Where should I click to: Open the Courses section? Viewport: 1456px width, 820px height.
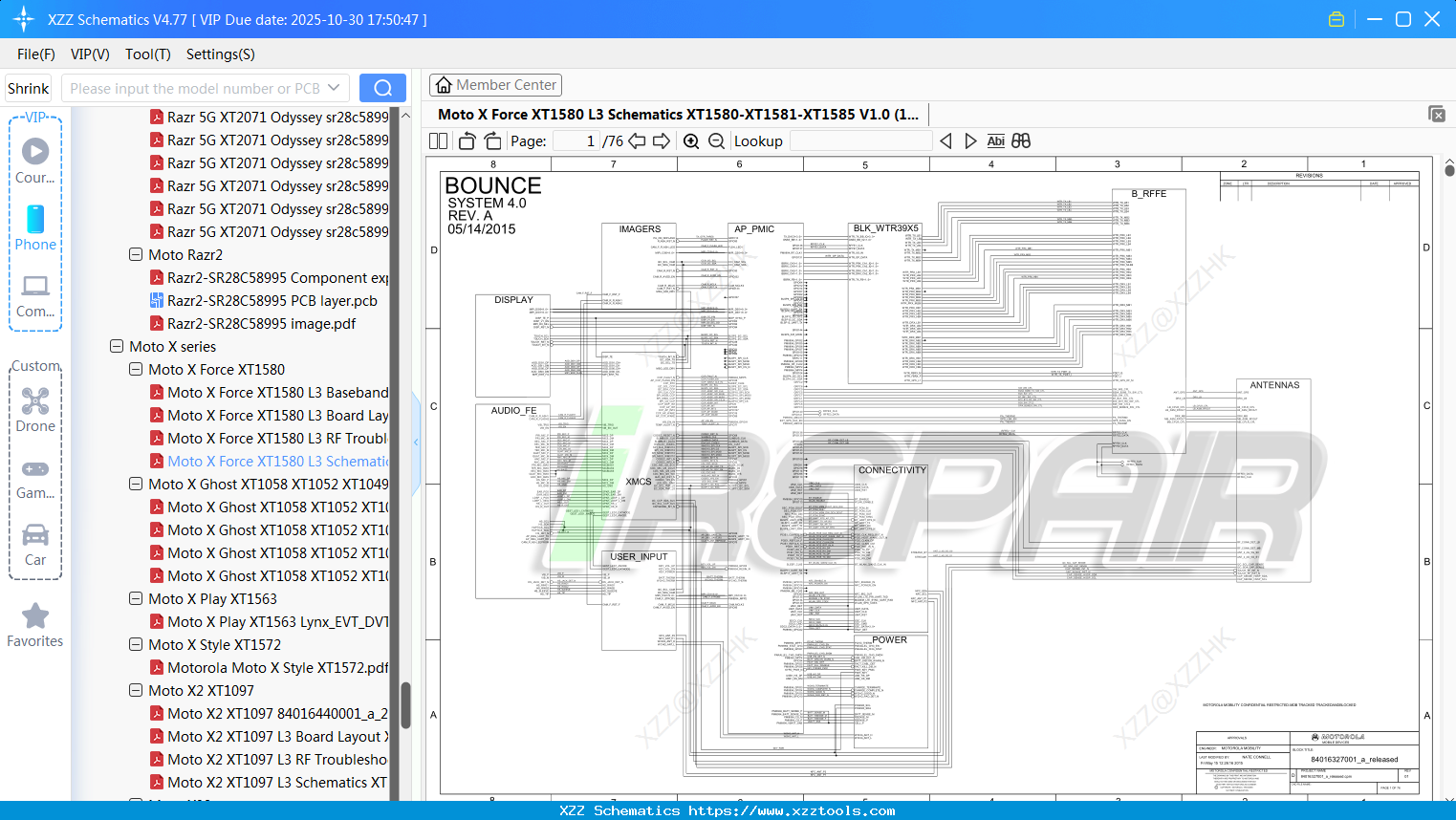click(35, 162)
